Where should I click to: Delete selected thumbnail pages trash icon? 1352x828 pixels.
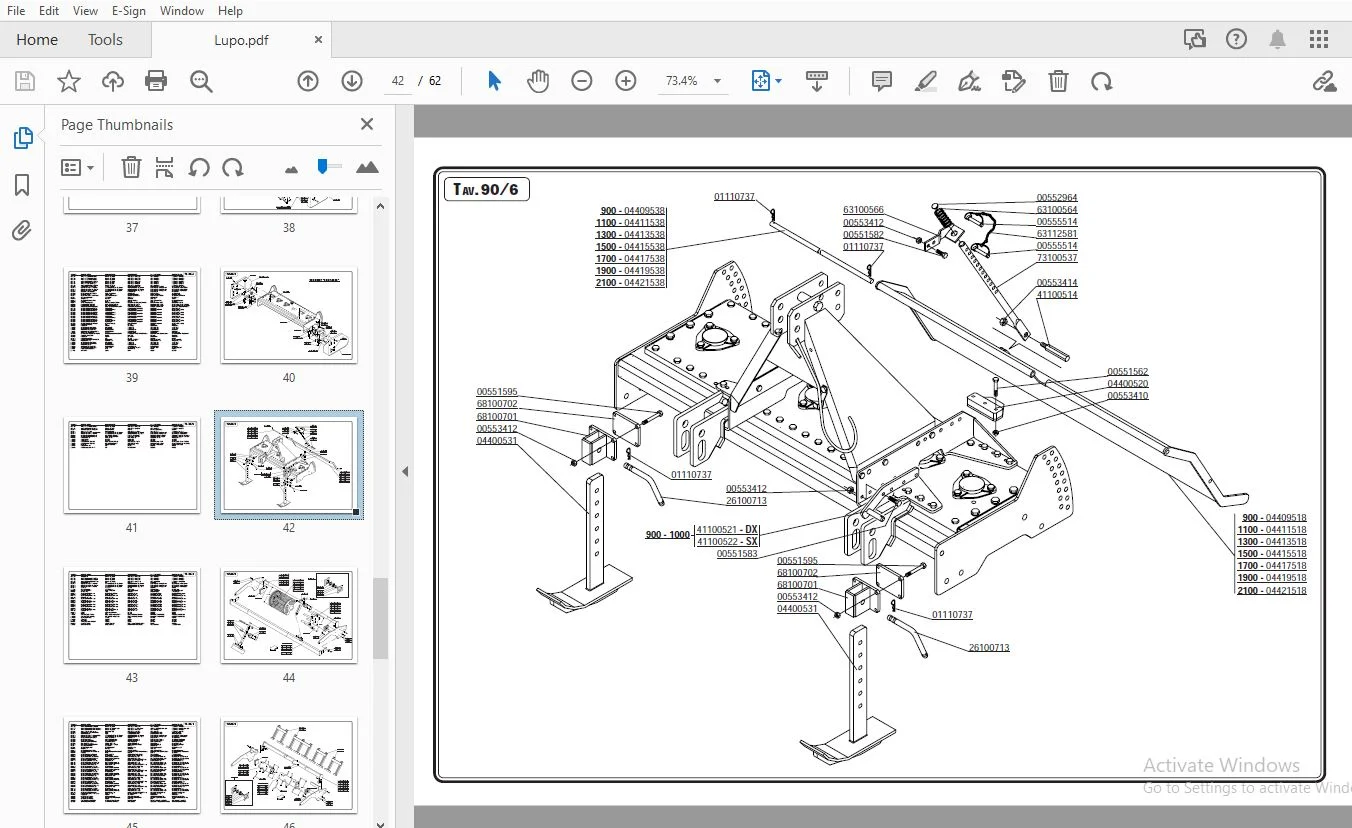[131, 167]
